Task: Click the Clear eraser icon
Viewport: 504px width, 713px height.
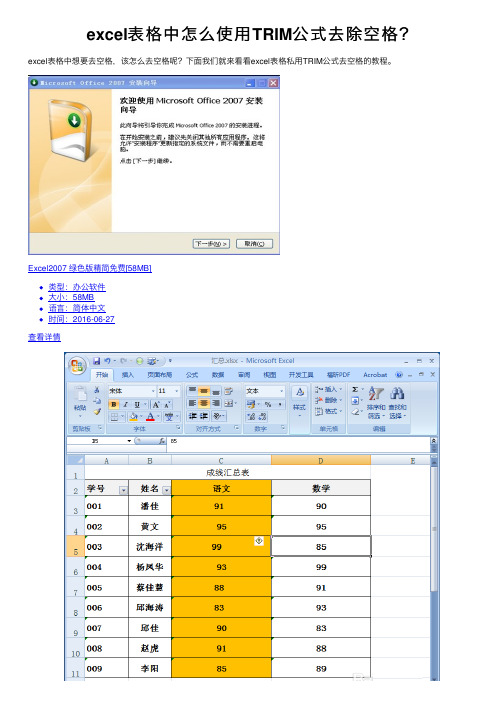Action: click(x=355, y=412)
